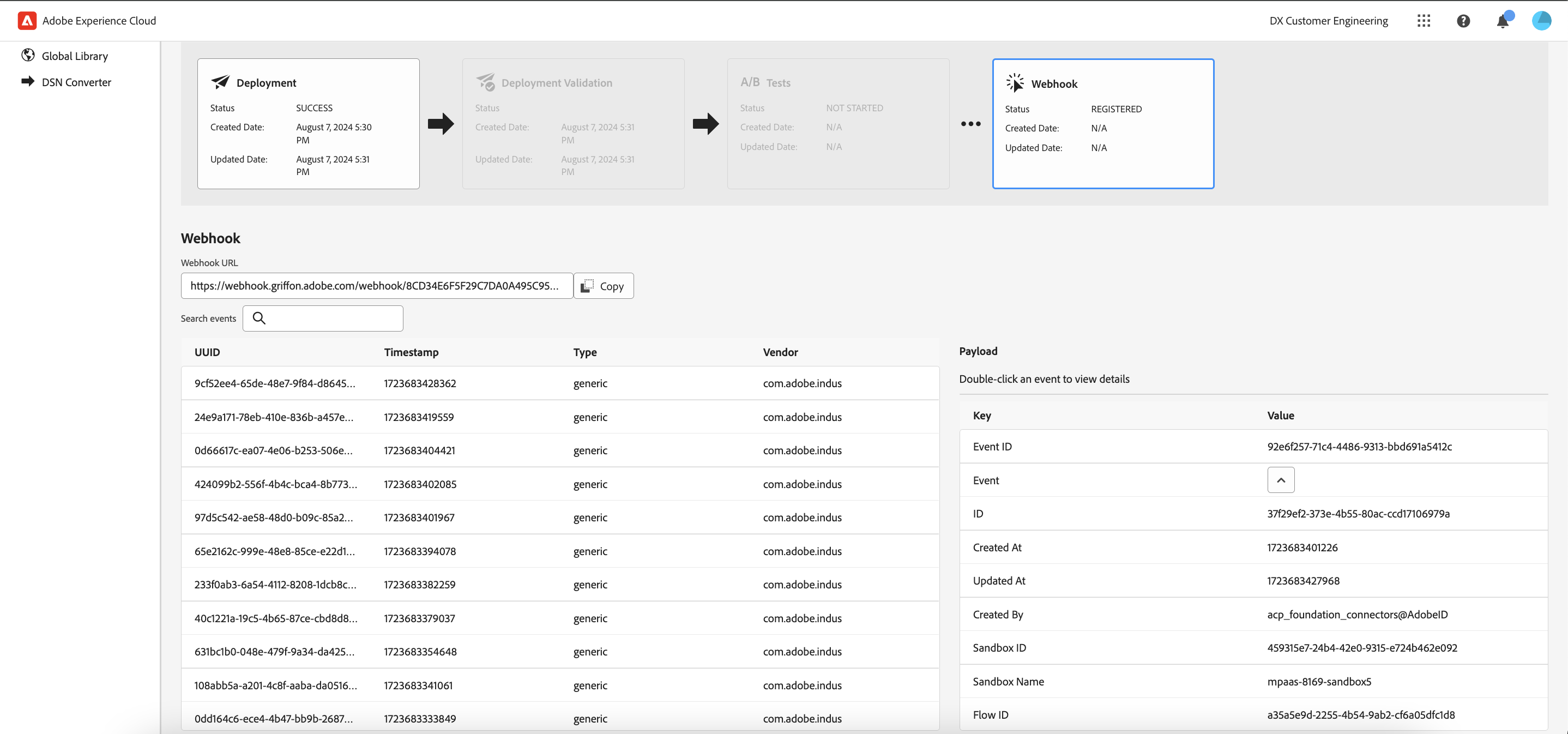Select event row 0d66617c-ea07-4e06-b253-506e...
Image resolution: width=1568 pixels, height=734 pixels.
pyautogui.click(x=560, y=450)
